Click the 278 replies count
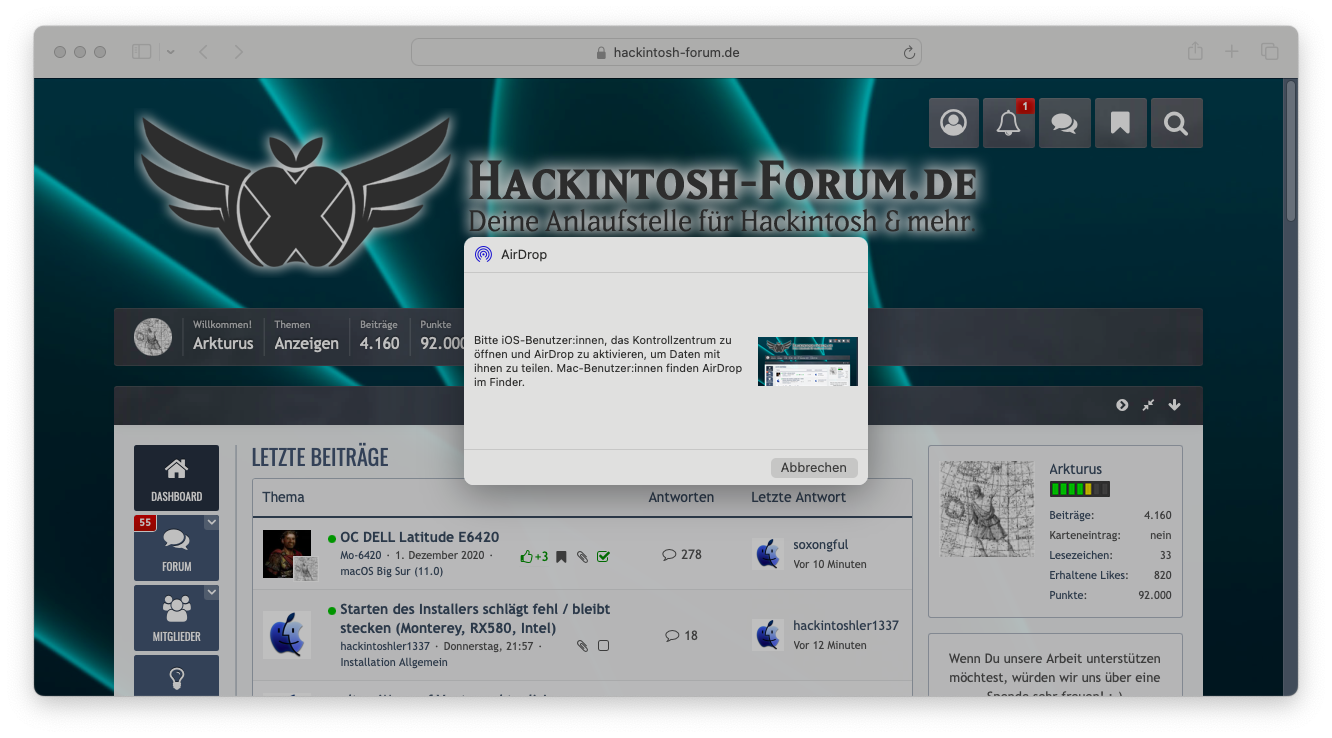This screenshot has height=738, width=1332. point(682,554)
